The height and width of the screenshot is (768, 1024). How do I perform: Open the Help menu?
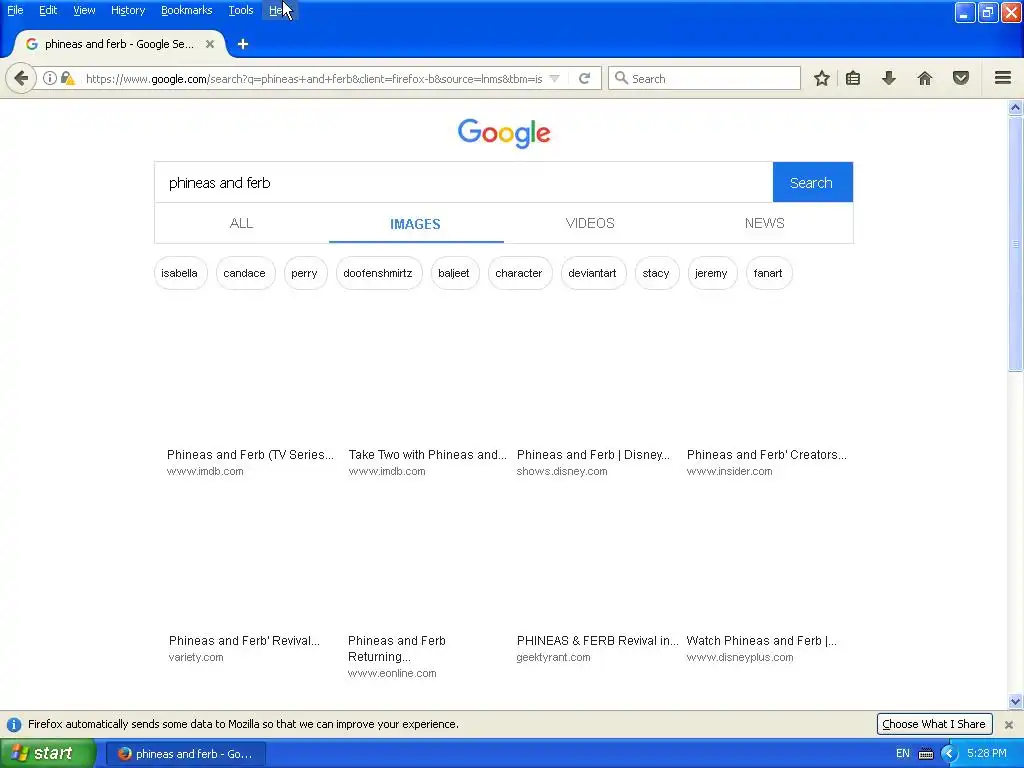[x=280, y=10]
